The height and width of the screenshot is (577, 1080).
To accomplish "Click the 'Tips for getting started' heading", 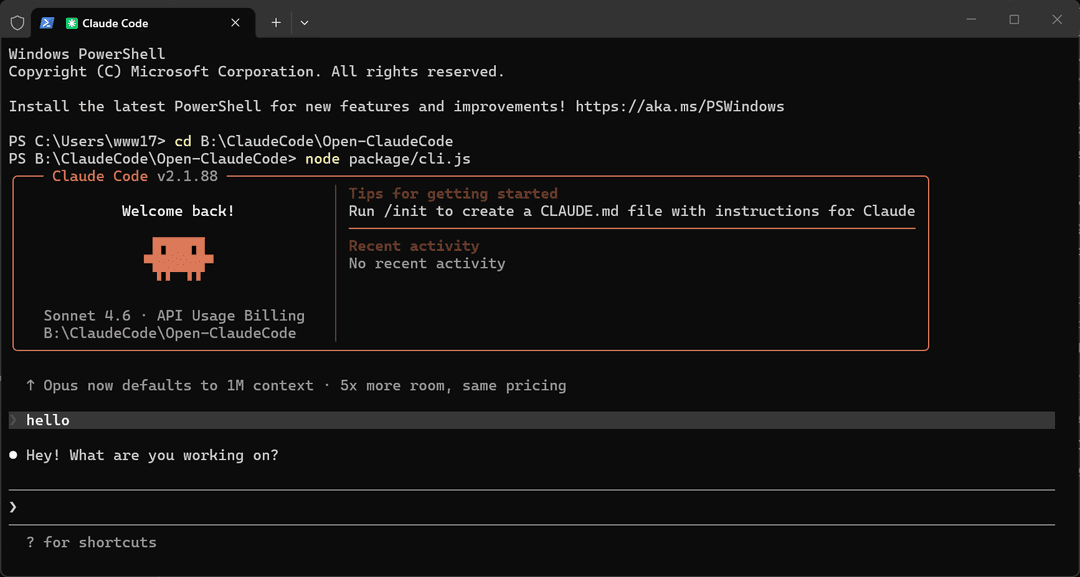I will click(x=453, y=193).
